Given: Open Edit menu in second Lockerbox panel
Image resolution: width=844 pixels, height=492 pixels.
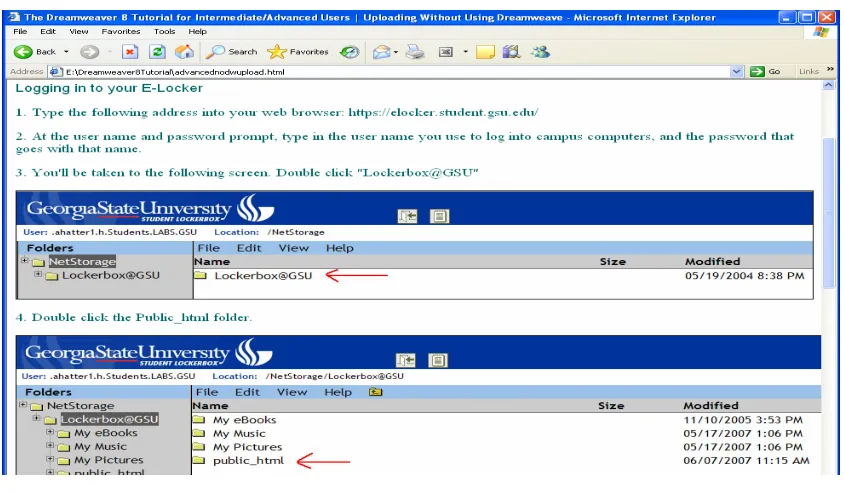Looking at the screenshot, I should pyautogui.click(x=248, y=392).
